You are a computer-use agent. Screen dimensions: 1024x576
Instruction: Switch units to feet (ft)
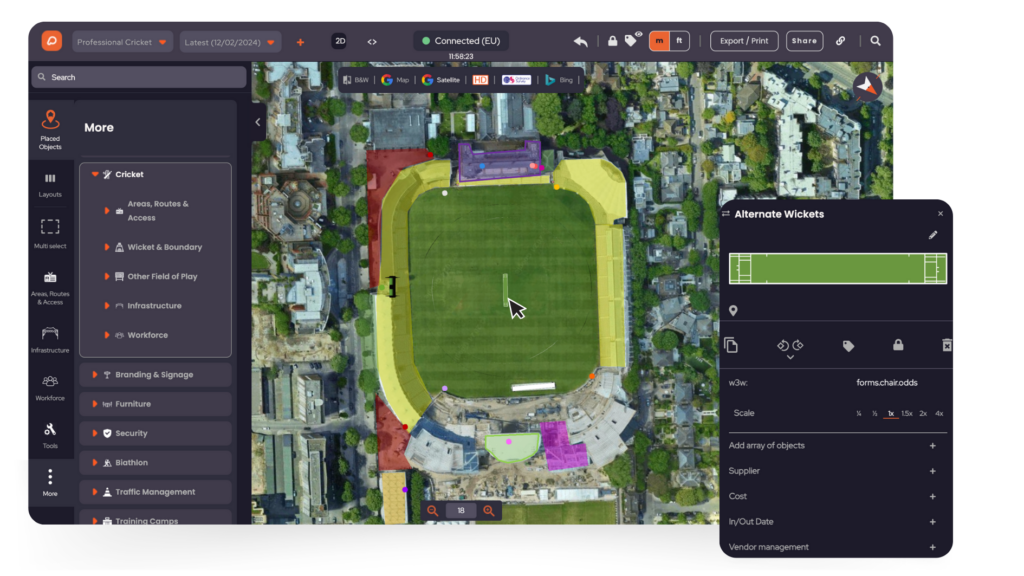[x=679, y=40]
